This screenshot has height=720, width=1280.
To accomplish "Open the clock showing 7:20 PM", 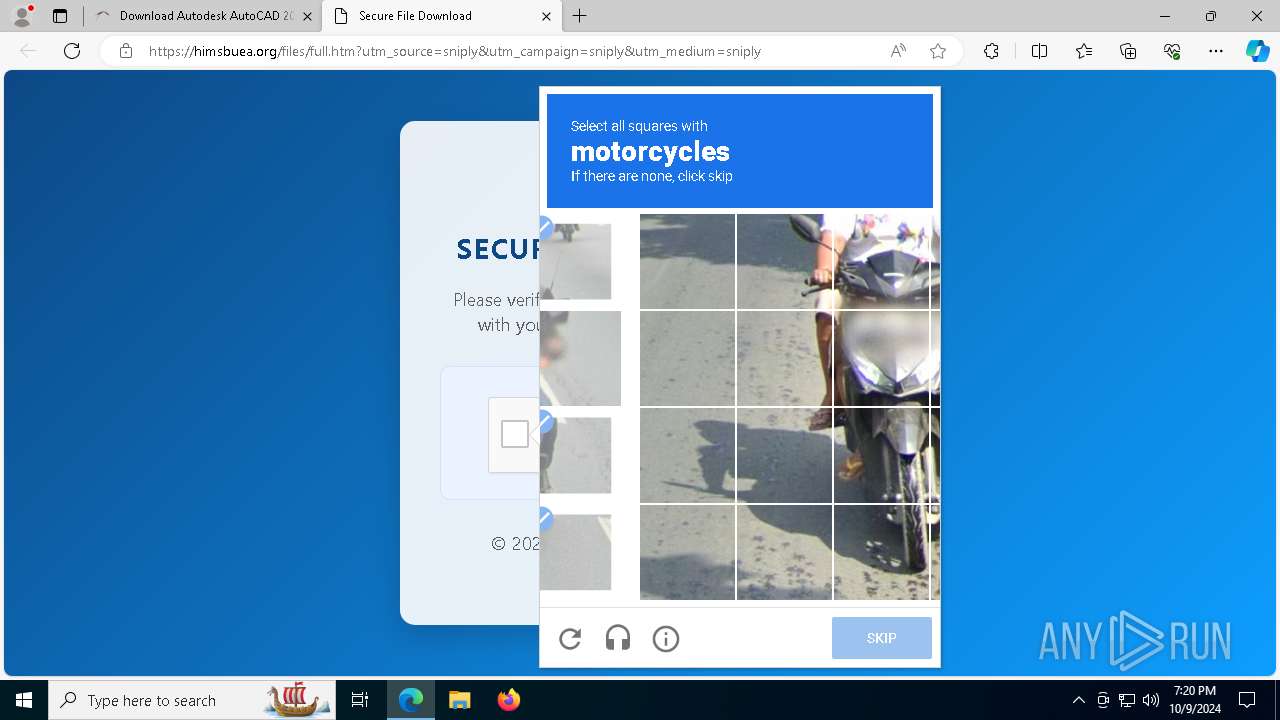I will pos(1196,700).
